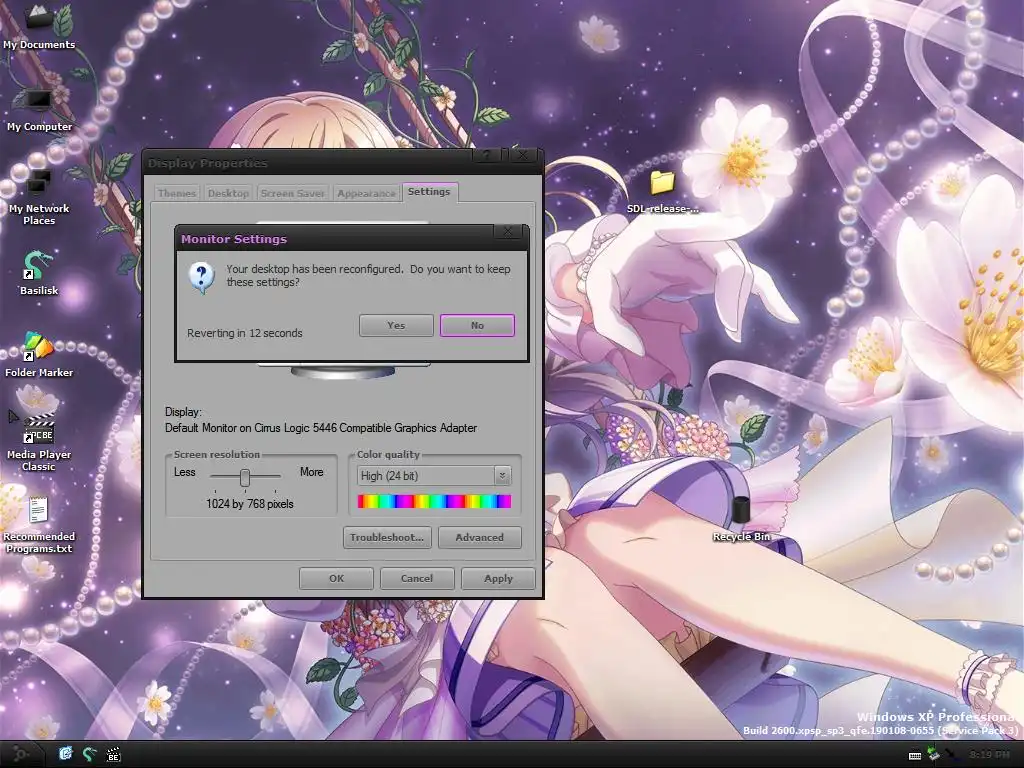Select the Folder Marker shortcut

point(39,355)
